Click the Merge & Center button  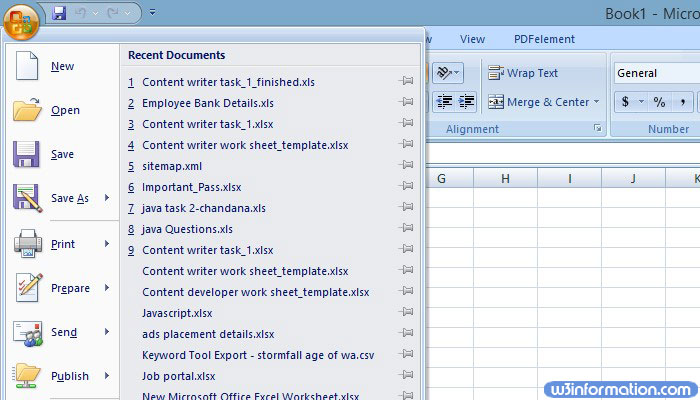pyautogui.click(x=538, y=102)
